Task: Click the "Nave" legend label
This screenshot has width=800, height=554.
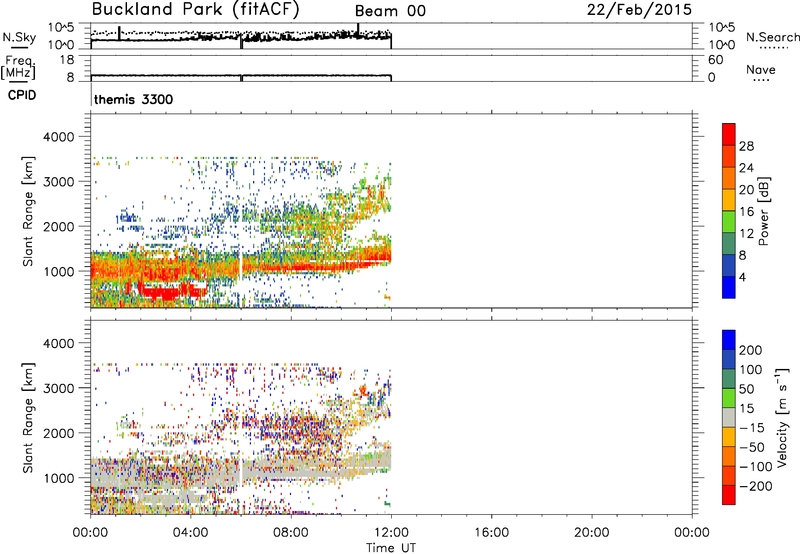Action: point(761,69)
